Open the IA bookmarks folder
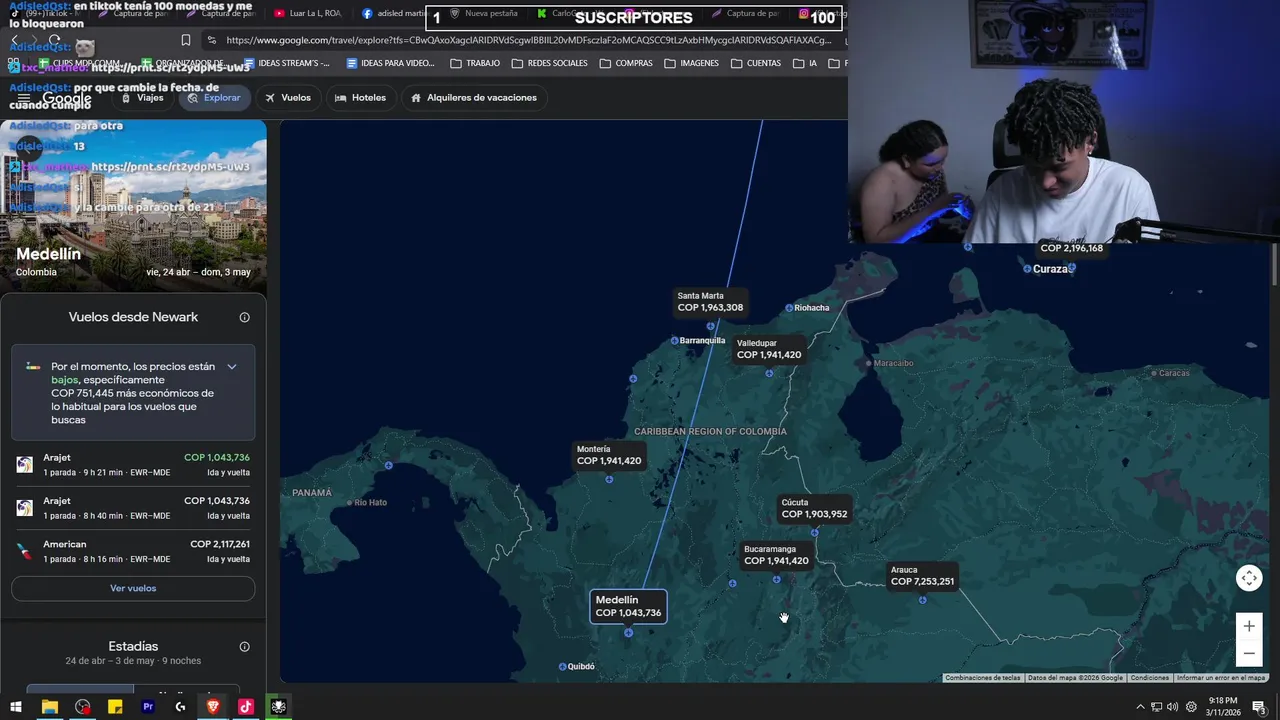 click(805, 63)
